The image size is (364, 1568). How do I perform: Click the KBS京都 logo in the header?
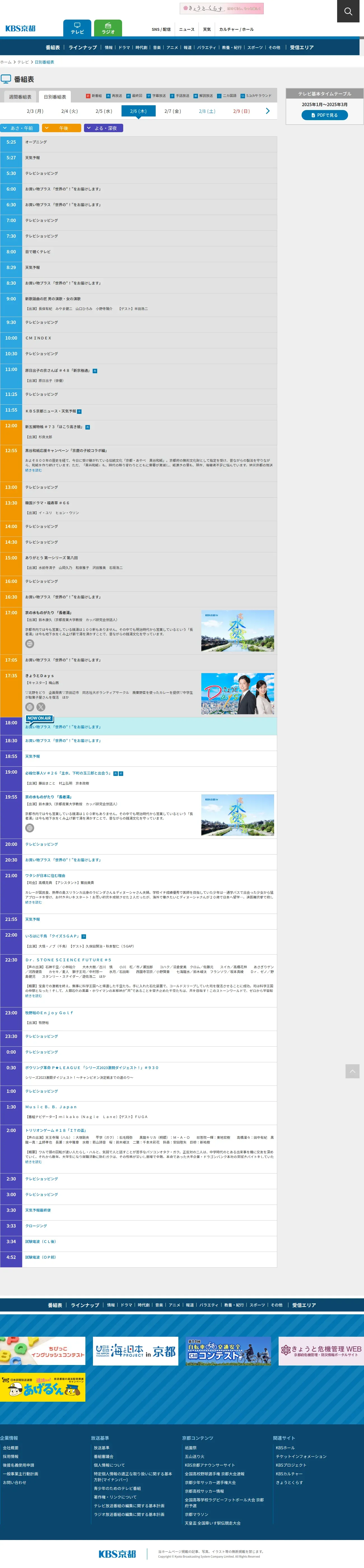pyautogui.click(x=21, y=29)
